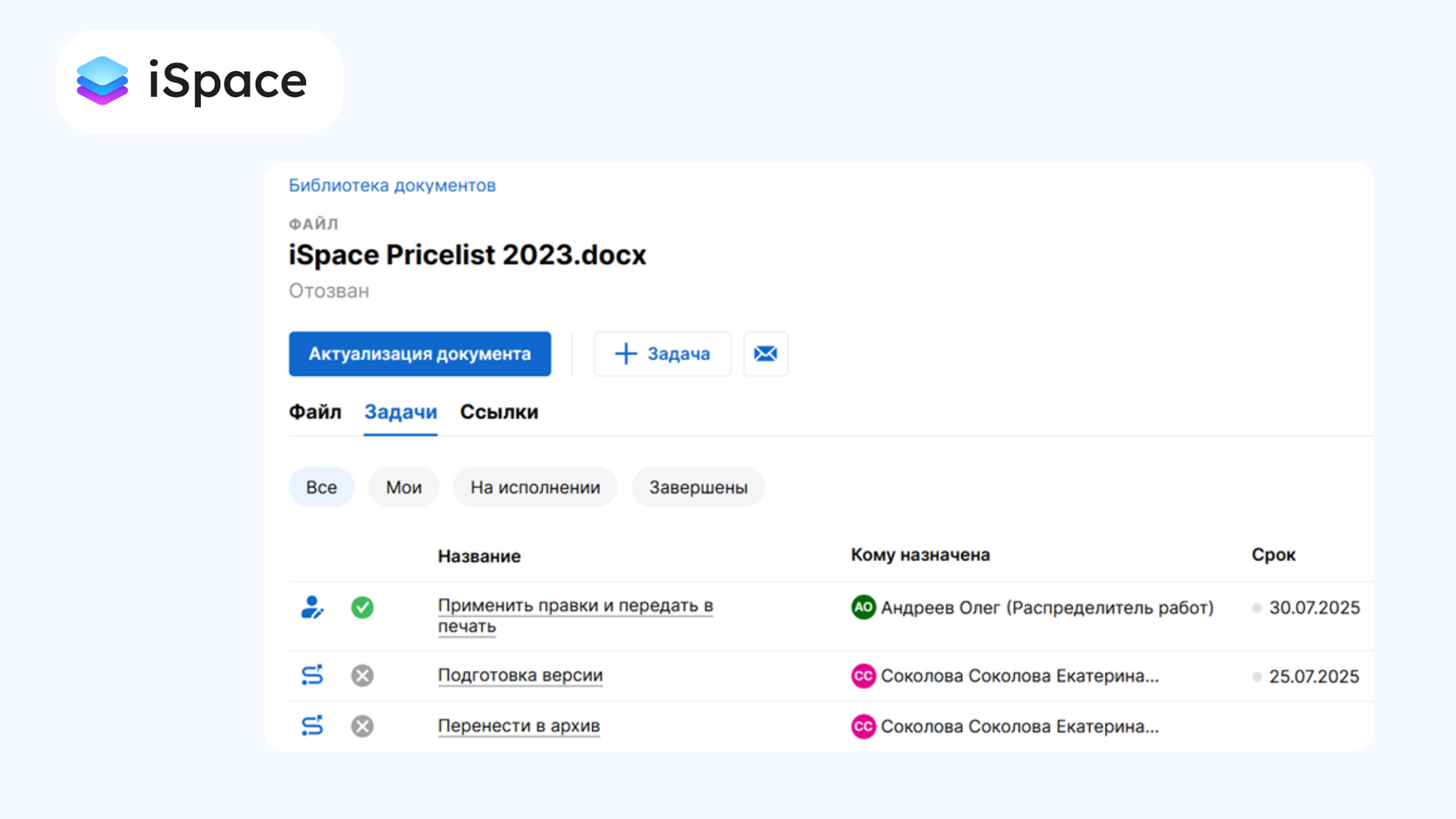Viewport: 1456px width, 819px height.
Task: Select the Все filter chip
Action: pyautogui.click(x=321, y=487)
